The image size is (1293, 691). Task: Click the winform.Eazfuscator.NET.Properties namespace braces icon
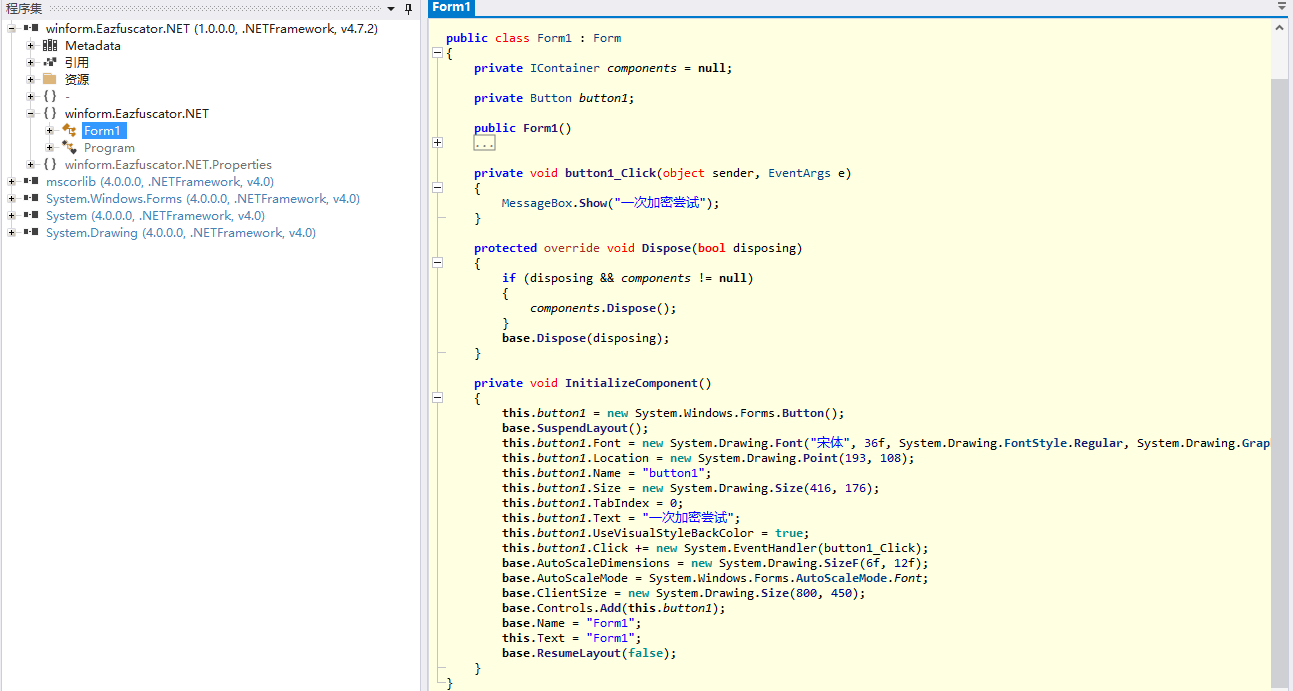click(x=50, y=165)
